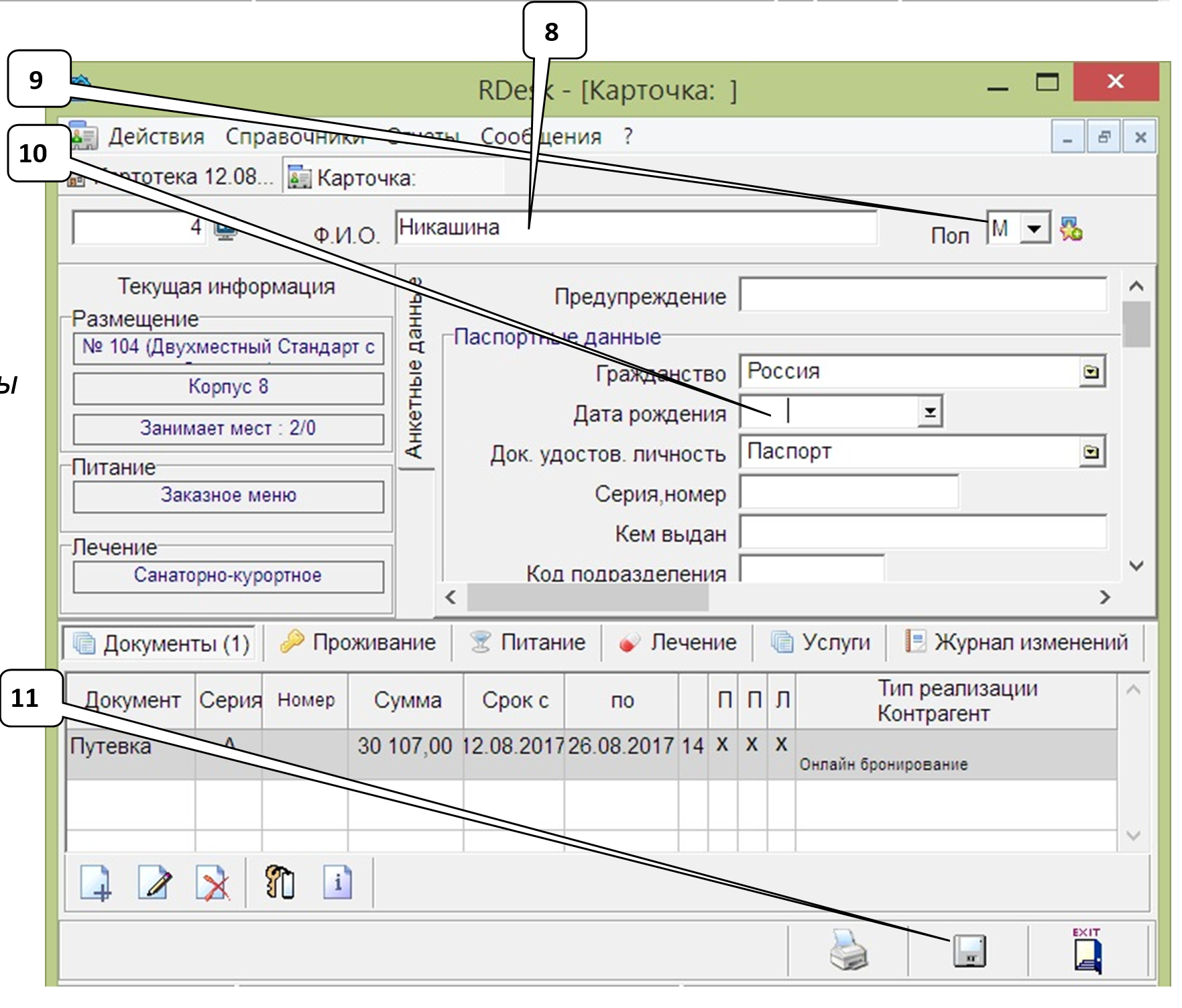Viewport: 1182px width, 1008px height.
Task: Click the delete document red cross icon
Action: pyautogui.click(x=213, y=883)
